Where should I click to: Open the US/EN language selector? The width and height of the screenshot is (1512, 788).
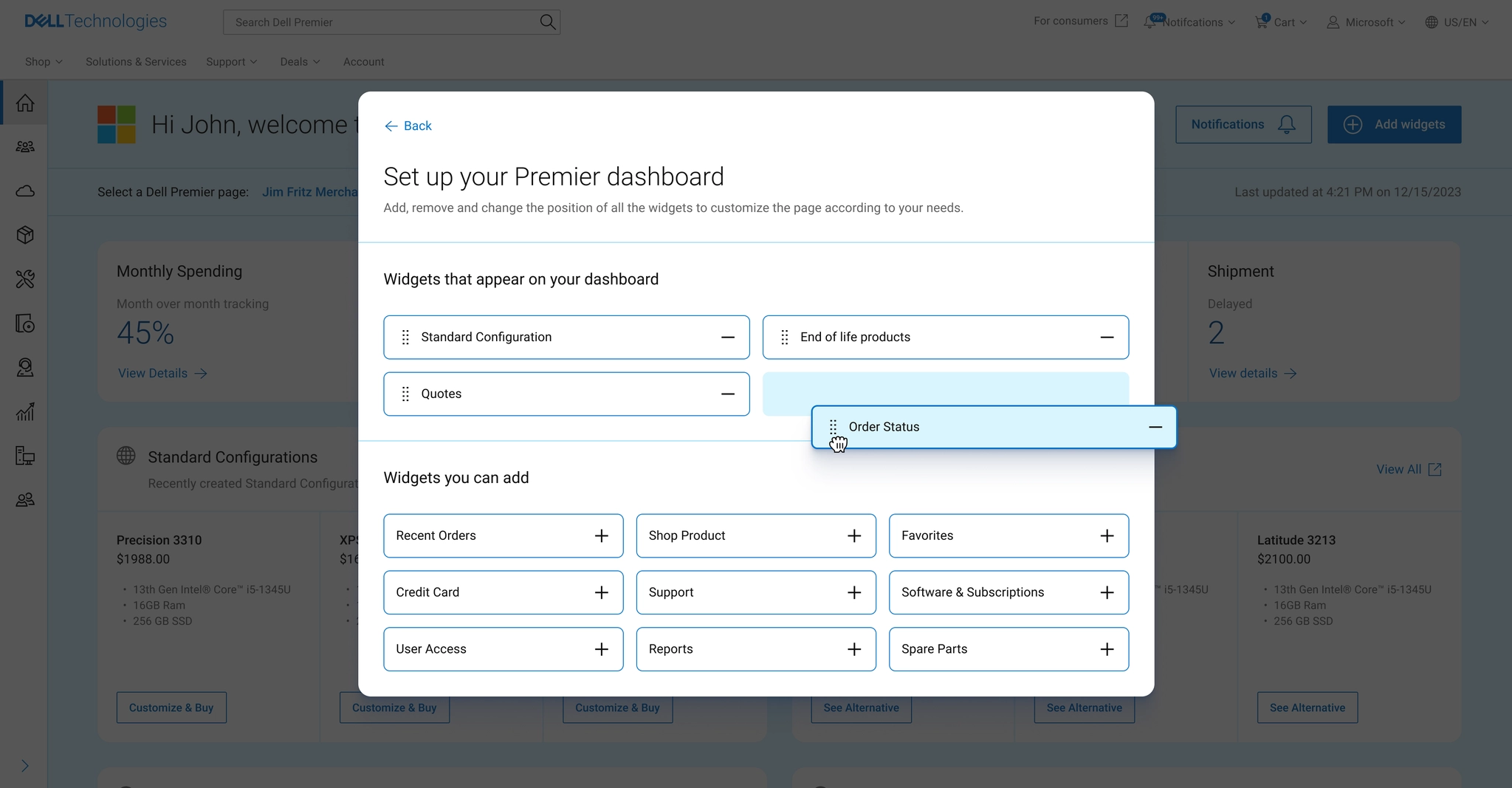(1457, 22)
